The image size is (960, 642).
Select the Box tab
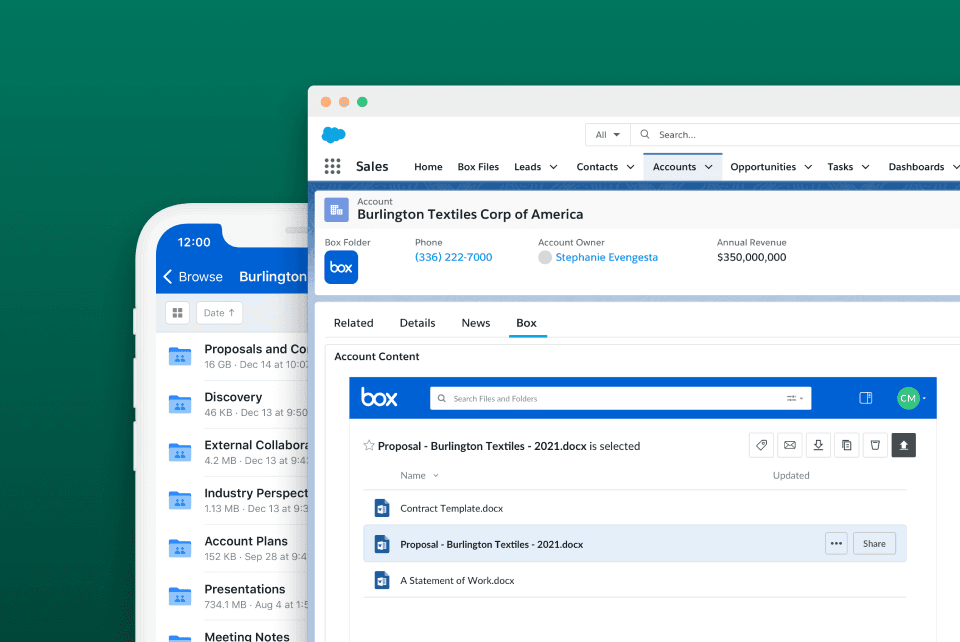[527, 323]
